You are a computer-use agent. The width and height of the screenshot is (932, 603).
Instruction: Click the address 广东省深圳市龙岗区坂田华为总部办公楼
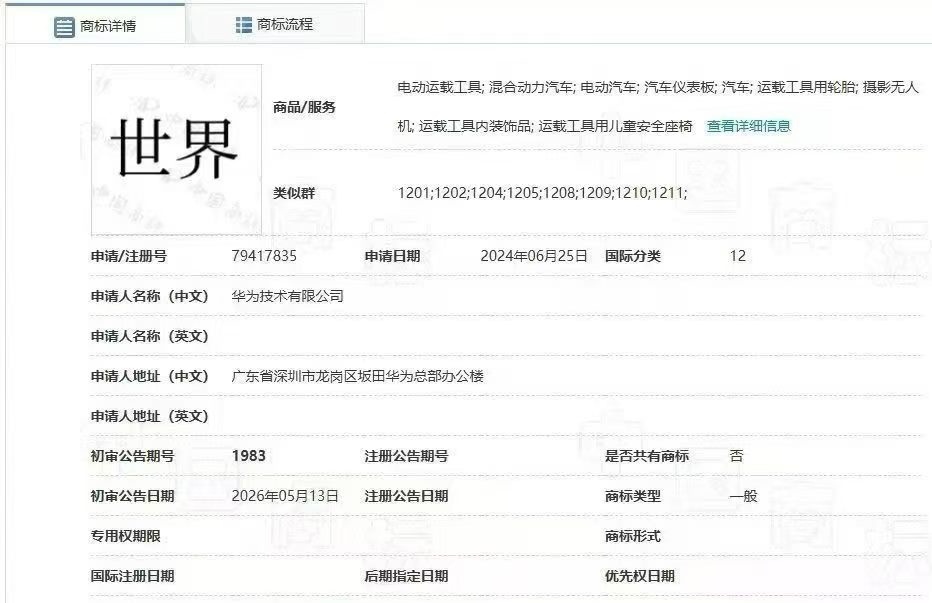tap(357, 376)
